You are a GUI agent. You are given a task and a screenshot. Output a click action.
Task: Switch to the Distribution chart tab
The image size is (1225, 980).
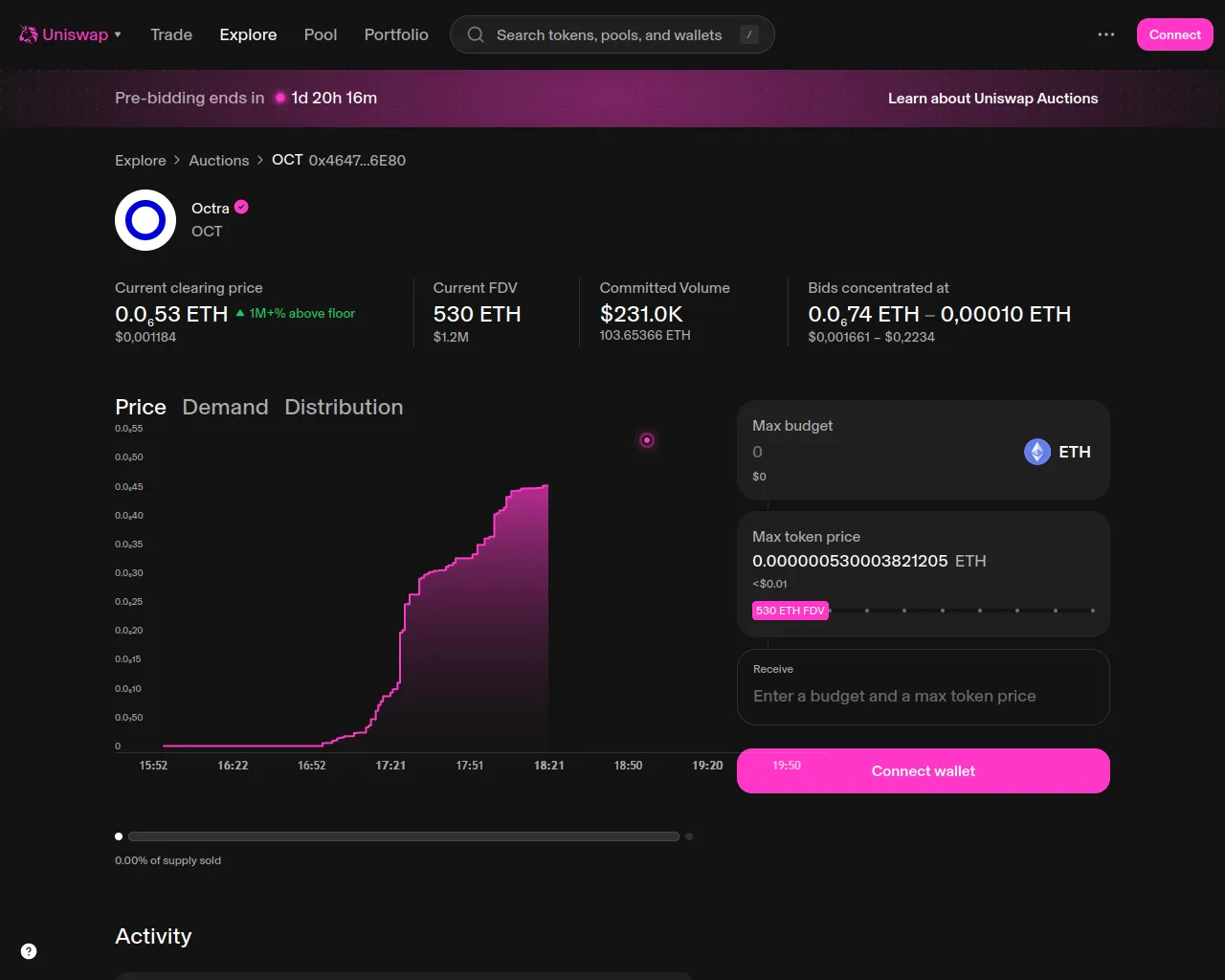[344, 407]
